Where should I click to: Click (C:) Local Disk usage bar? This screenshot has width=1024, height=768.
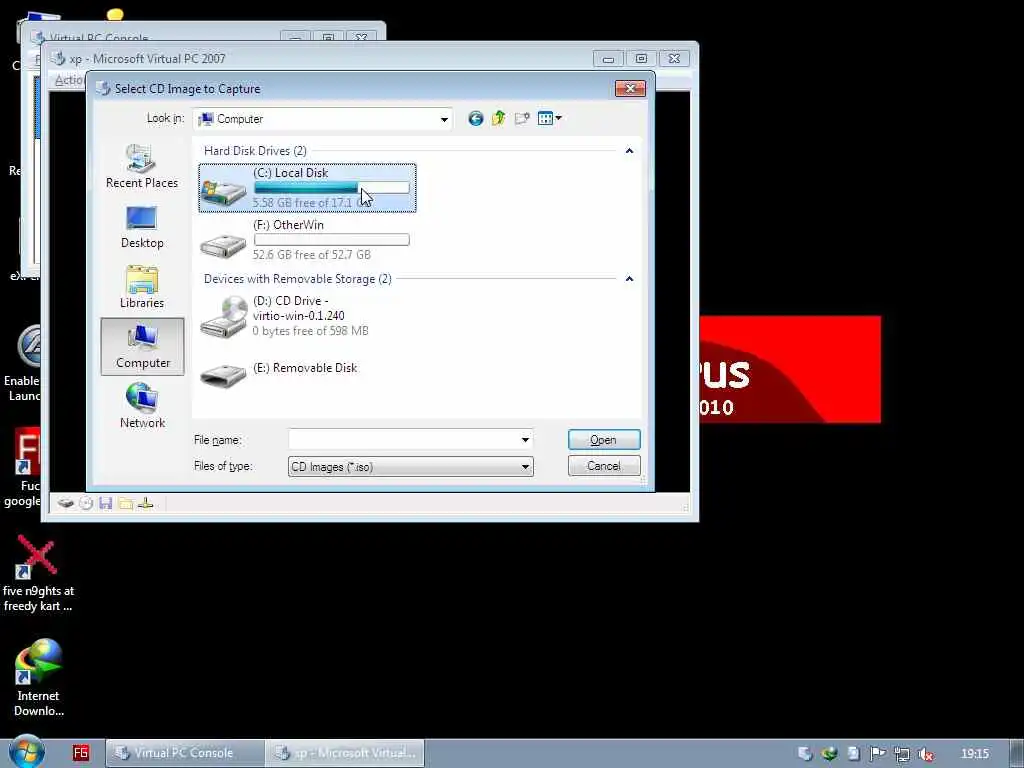click(x=332, y=188)
